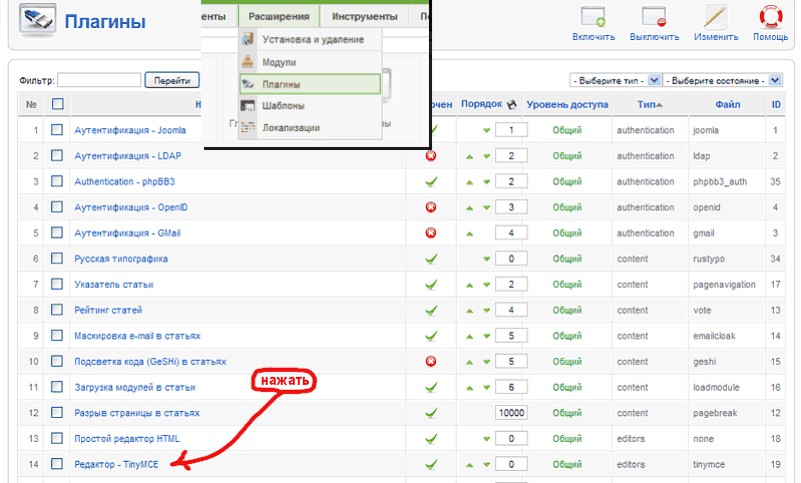Click the Включить (Enable) toolbar icon

click(x=593, y=18)
